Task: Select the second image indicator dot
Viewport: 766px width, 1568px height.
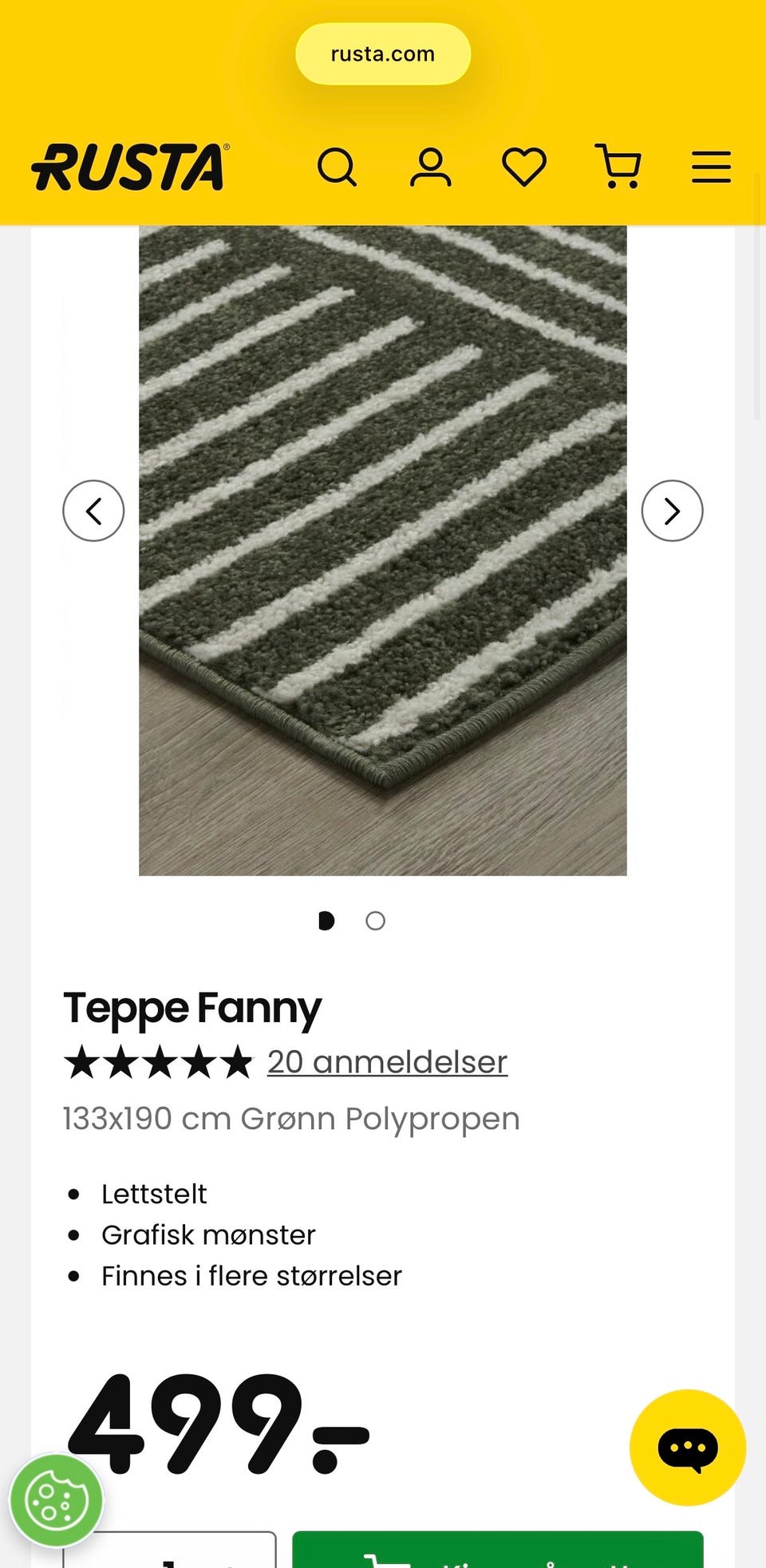Action: click(x=375, y=921)
